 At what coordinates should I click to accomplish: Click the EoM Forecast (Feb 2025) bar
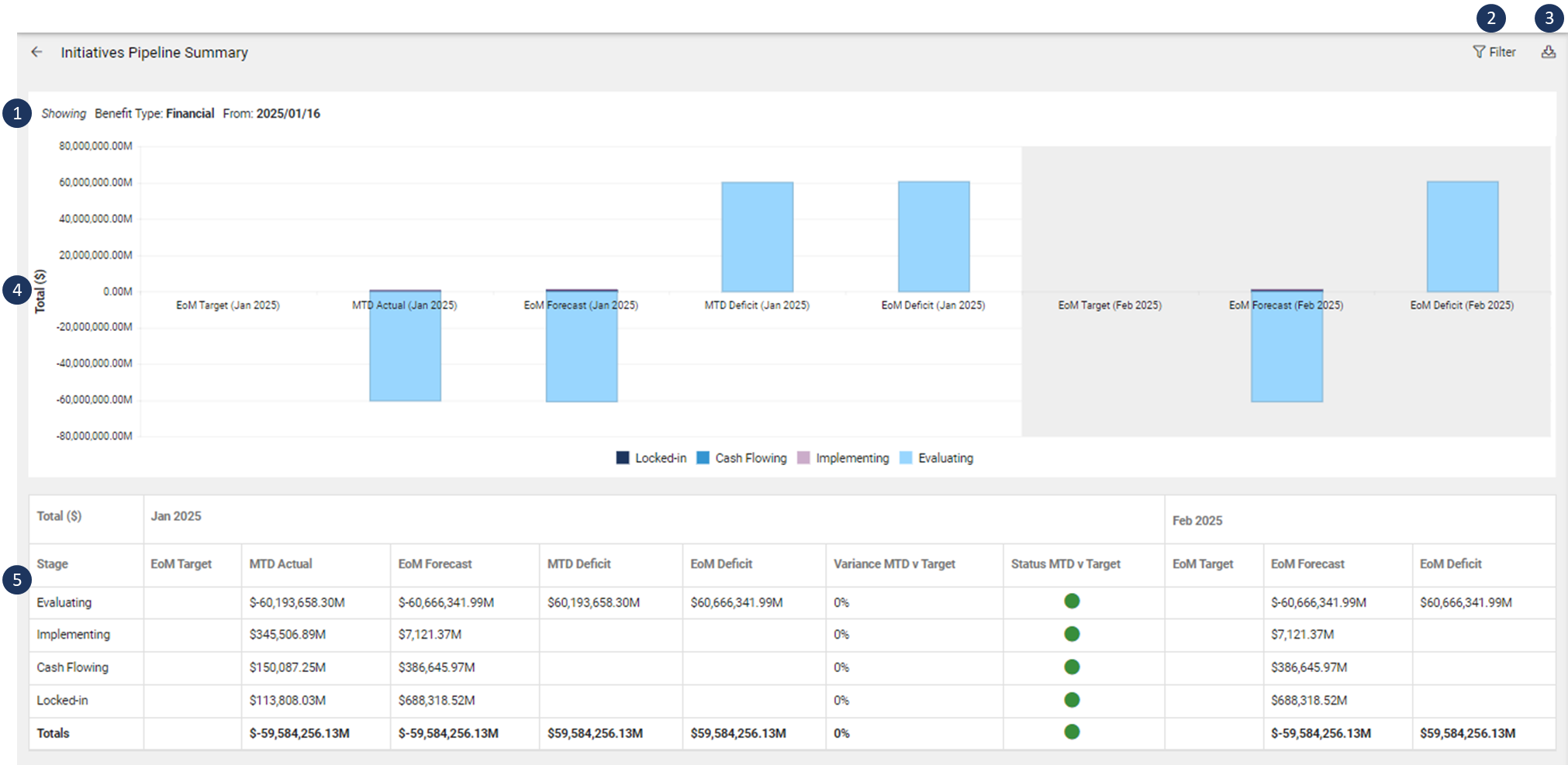1287,346
